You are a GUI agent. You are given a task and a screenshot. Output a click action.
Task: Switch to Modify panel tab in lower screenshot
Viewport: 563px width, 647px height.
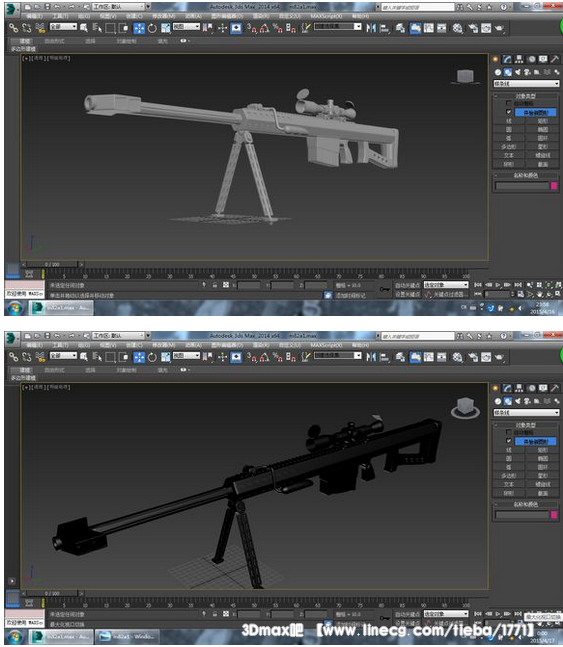[507, 388]
